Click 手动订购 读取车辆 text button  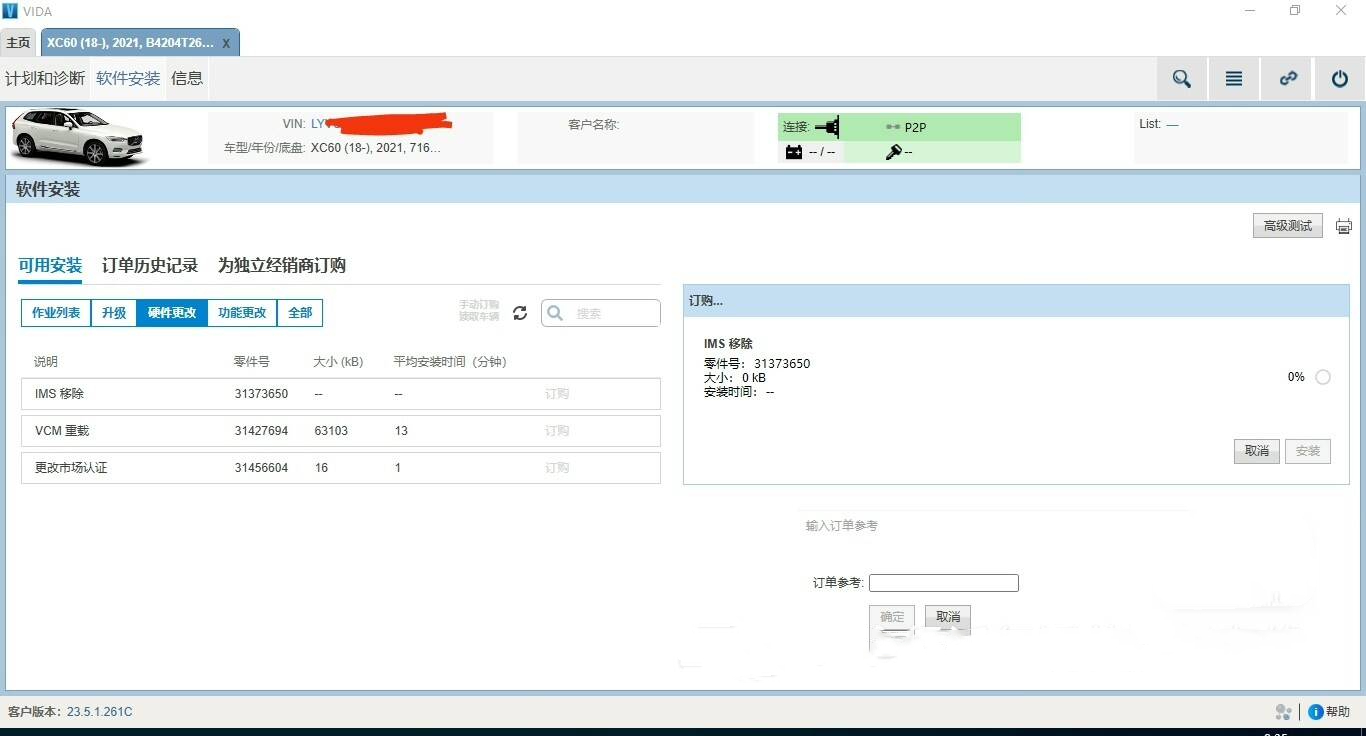(479, 310)
